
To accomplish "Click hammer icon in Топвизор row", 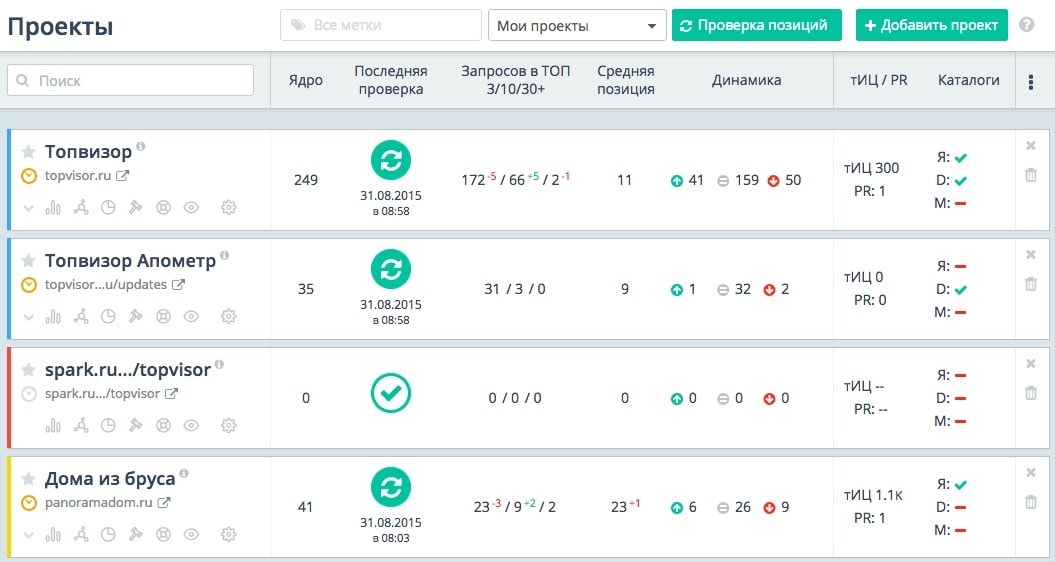I will pos(136,207).
